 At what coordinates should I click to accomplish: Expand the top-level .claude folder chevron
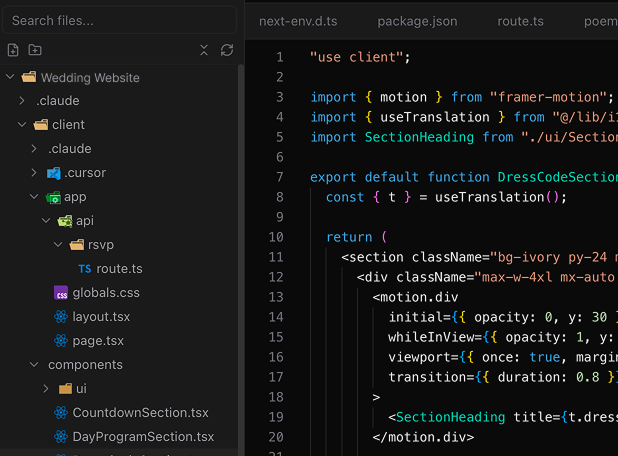click(22, 101)
